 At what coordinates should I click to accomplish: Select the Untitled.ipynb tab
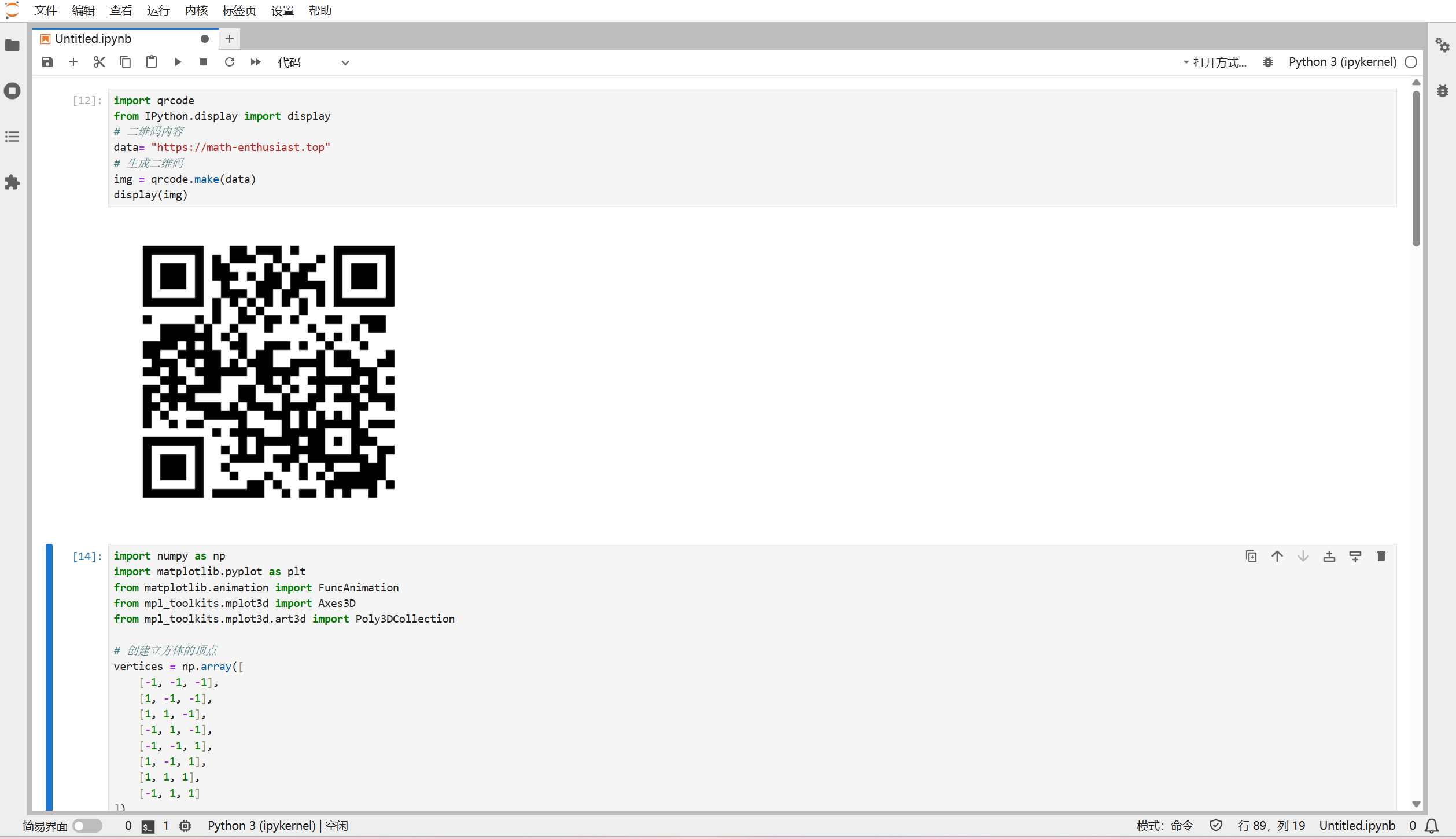(x=125, y=39)
